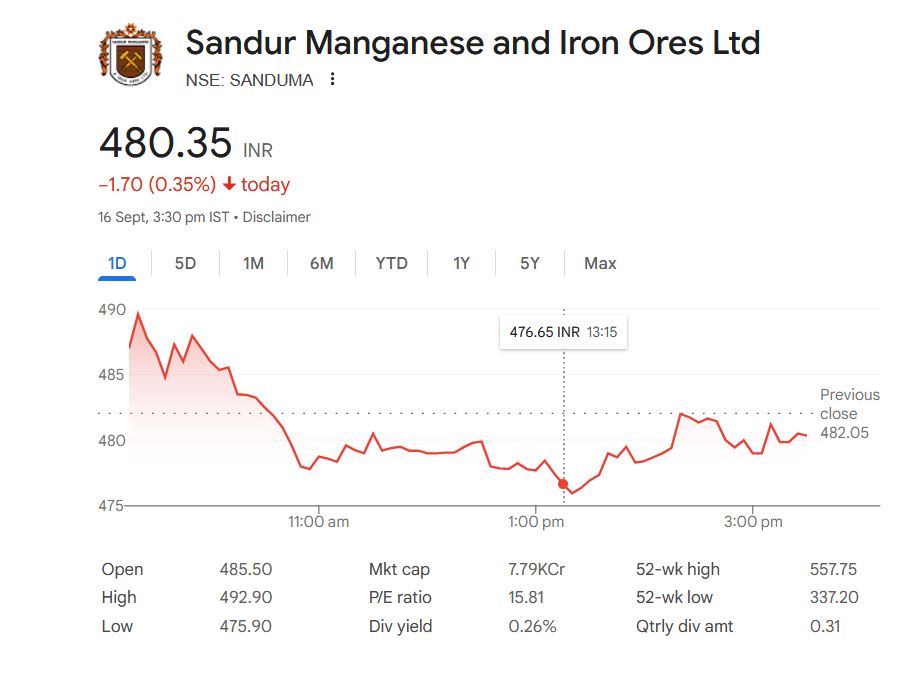The width and height of the screenshot is (897, 676).
Task: Show the 1Y price chart
Action: 461,263
